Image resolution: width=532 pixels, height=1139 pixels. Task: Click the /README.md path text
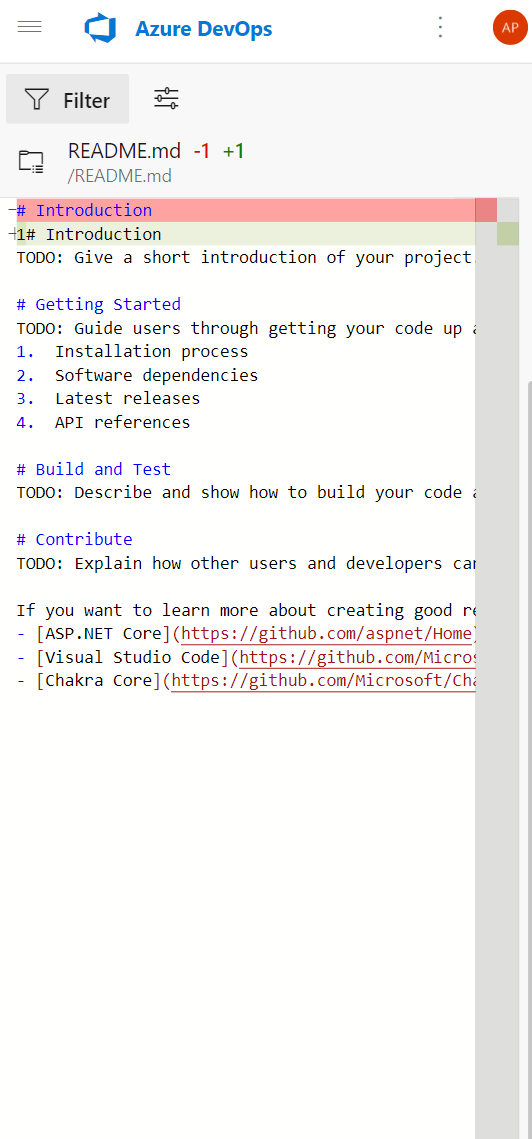pyautogui.click(x=119, y=176)
